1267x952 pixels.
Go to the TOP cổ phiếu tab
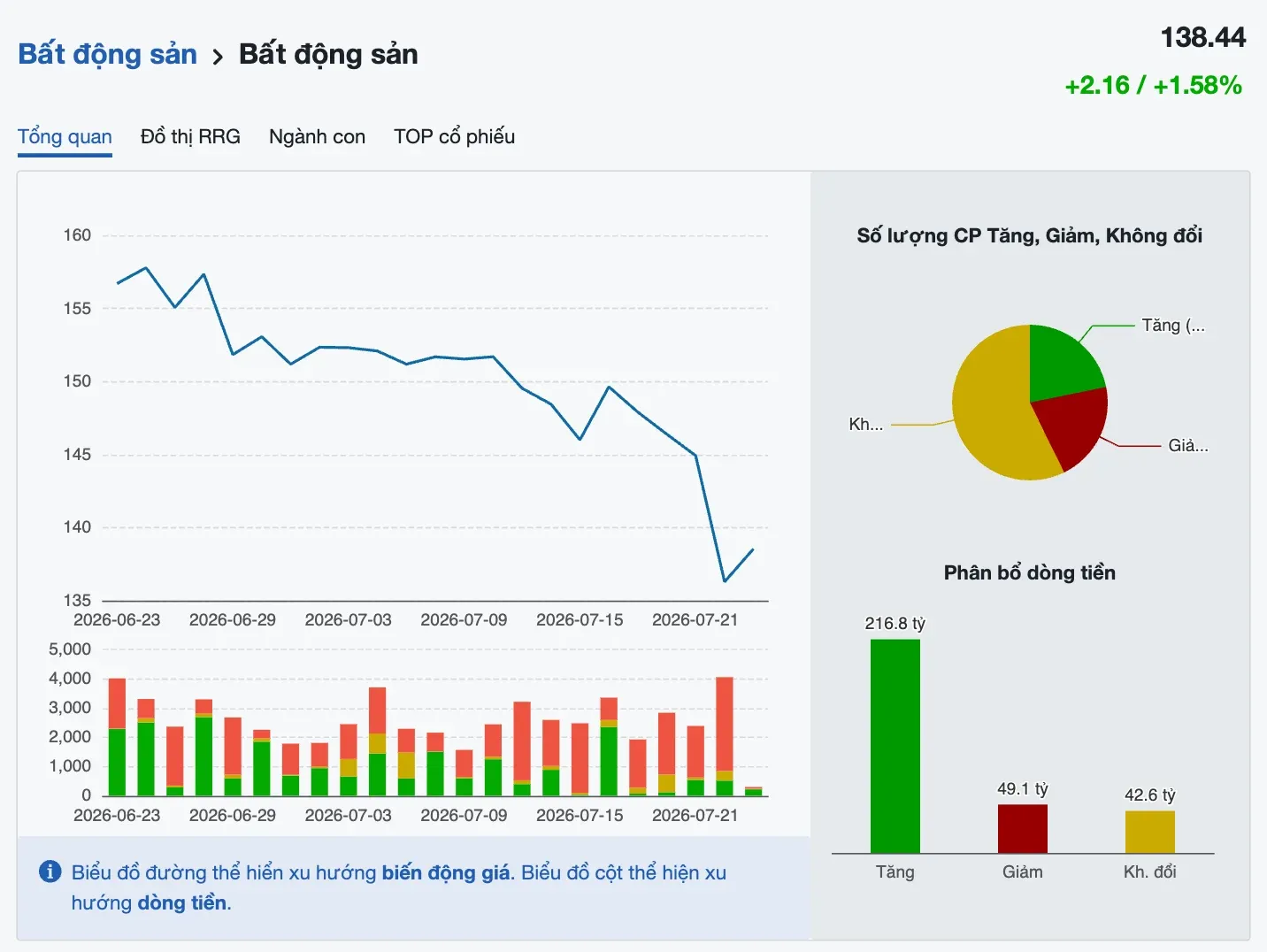(454, 137)
